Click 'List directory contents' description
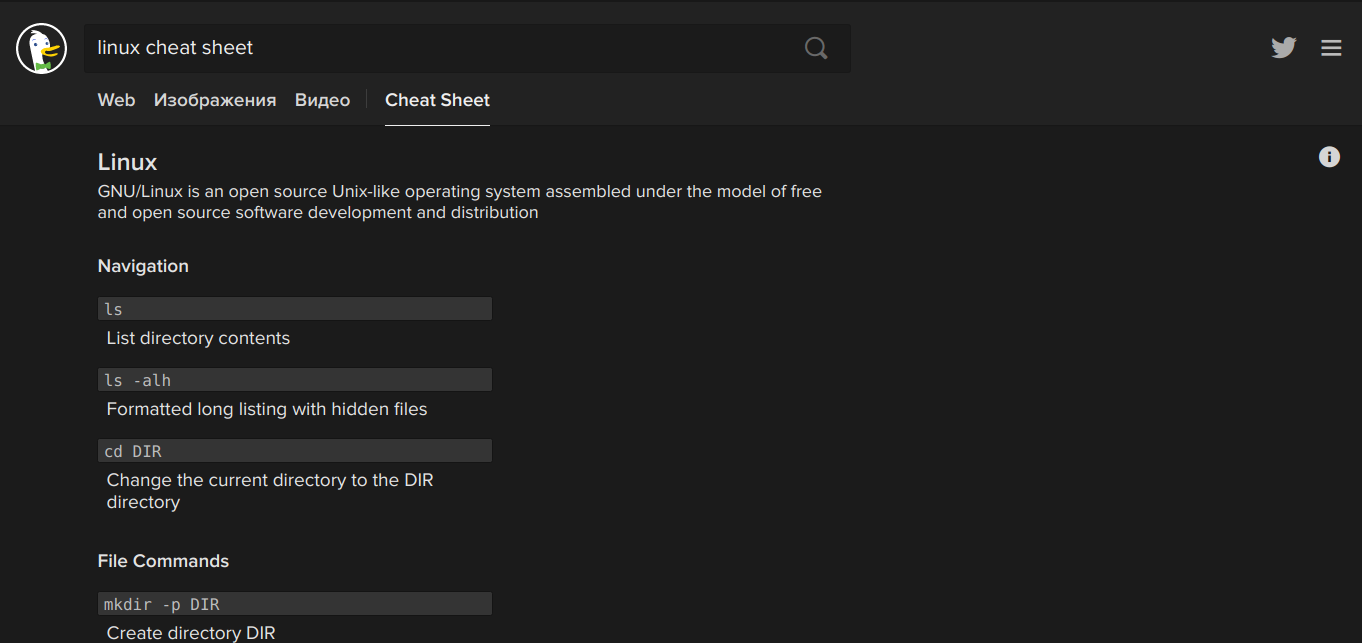Viewport: 1362px width, 643px height. coord(198,338)
